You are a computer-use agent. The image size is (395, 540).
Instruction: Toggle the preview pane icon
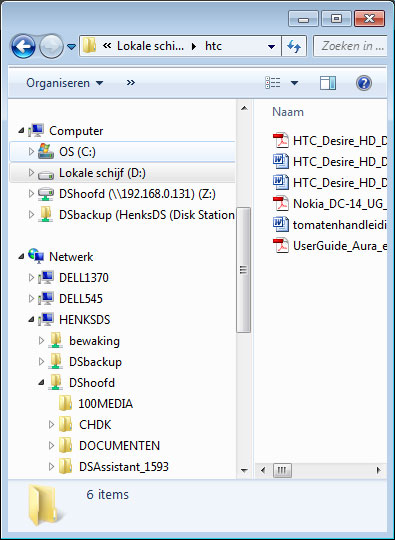328,83
